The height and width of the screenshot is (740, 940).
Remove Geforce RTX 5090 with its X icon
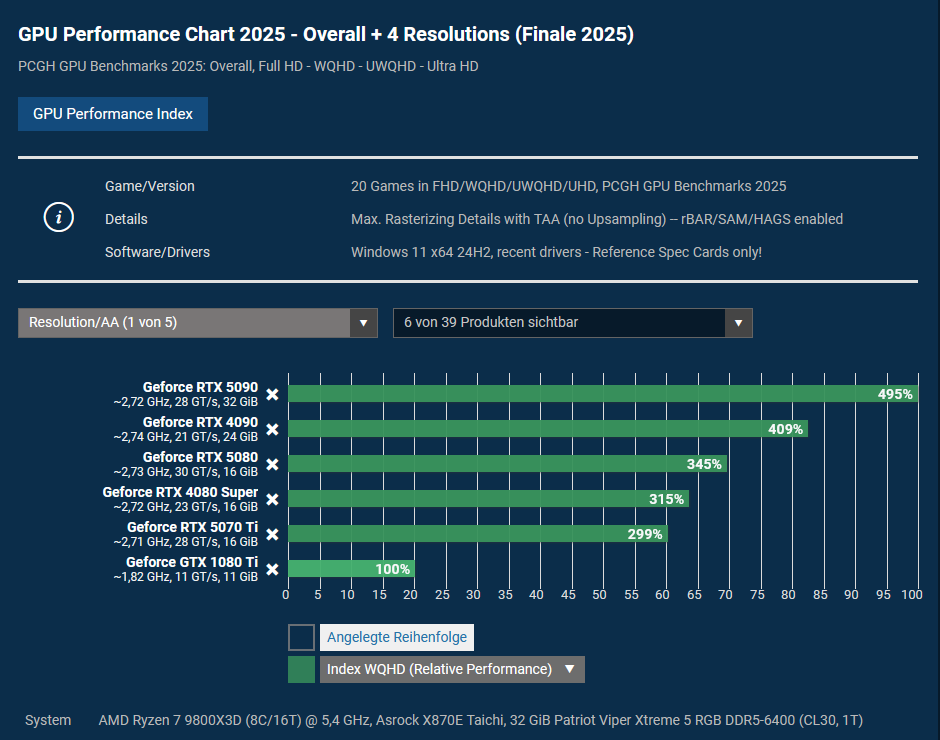click(272, 395)
